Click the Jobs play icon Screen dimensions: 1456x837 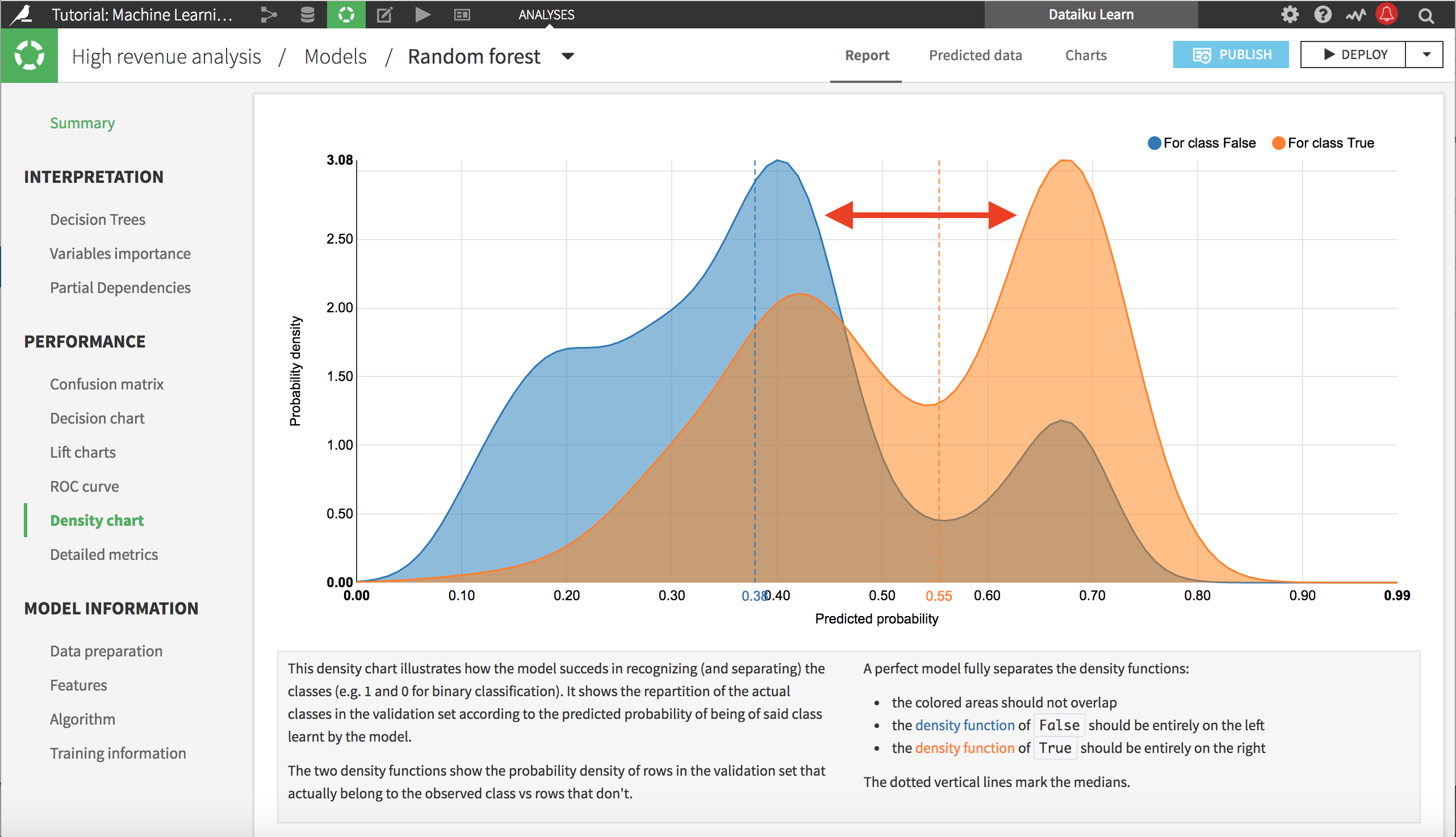(422, 15)
